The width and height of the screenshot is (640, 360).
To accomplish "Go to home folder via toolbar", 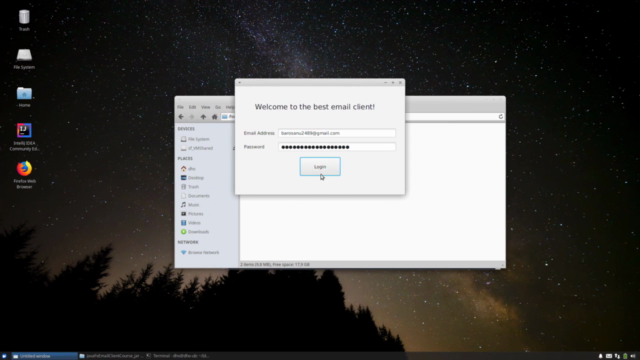I will 214,117.
